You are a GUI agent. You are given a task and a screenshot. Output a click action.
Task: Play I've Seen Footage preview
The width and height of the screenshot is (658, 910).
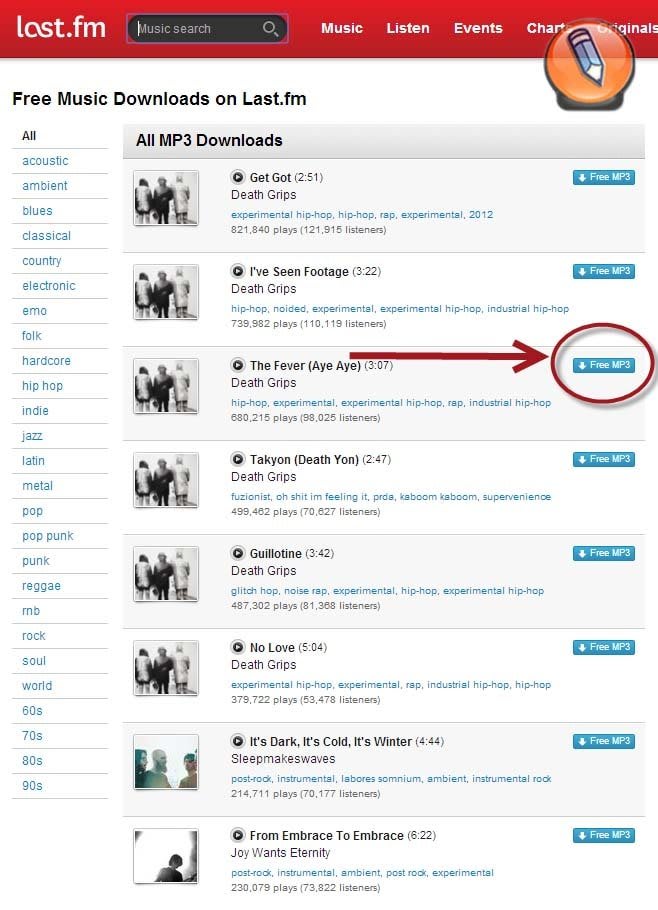coord(237,271)
